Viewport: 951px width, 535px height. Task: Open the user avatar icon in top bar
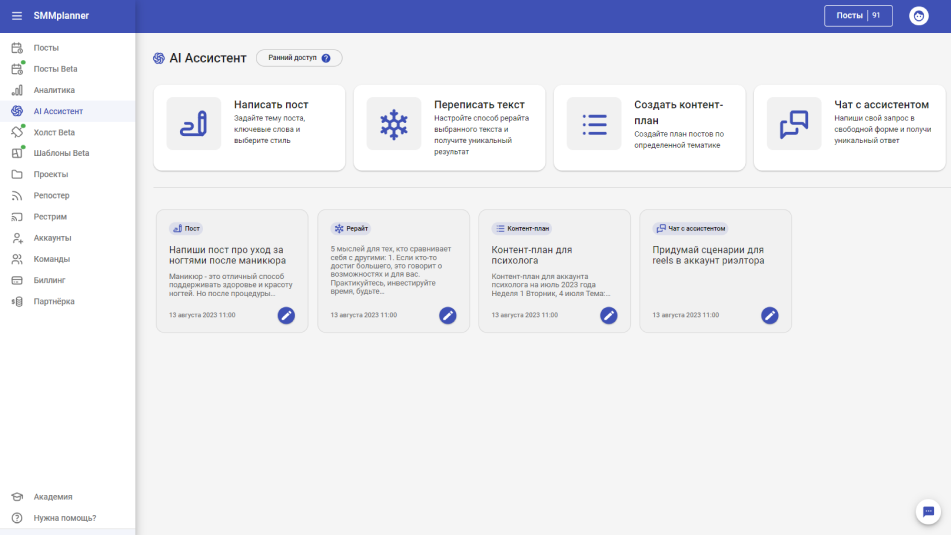point(918,16)
